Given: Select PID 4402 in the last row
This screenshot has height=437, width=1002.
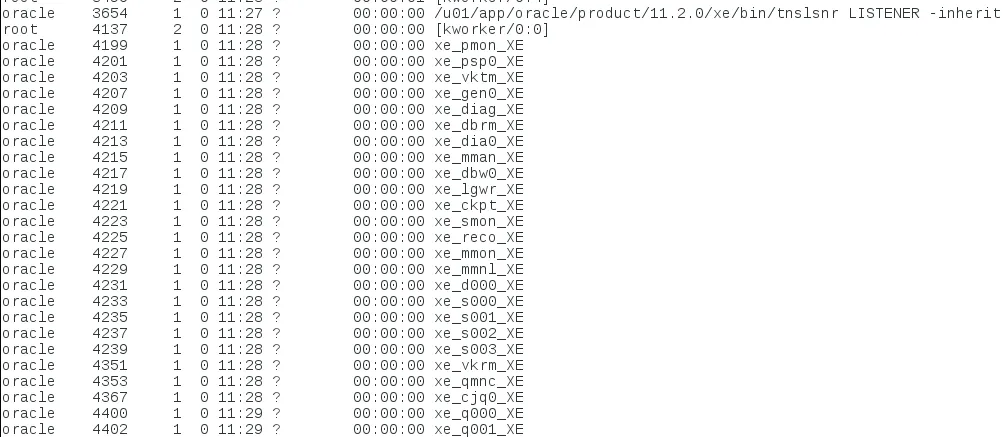Looking at the screenshot, I should [109, 429].
